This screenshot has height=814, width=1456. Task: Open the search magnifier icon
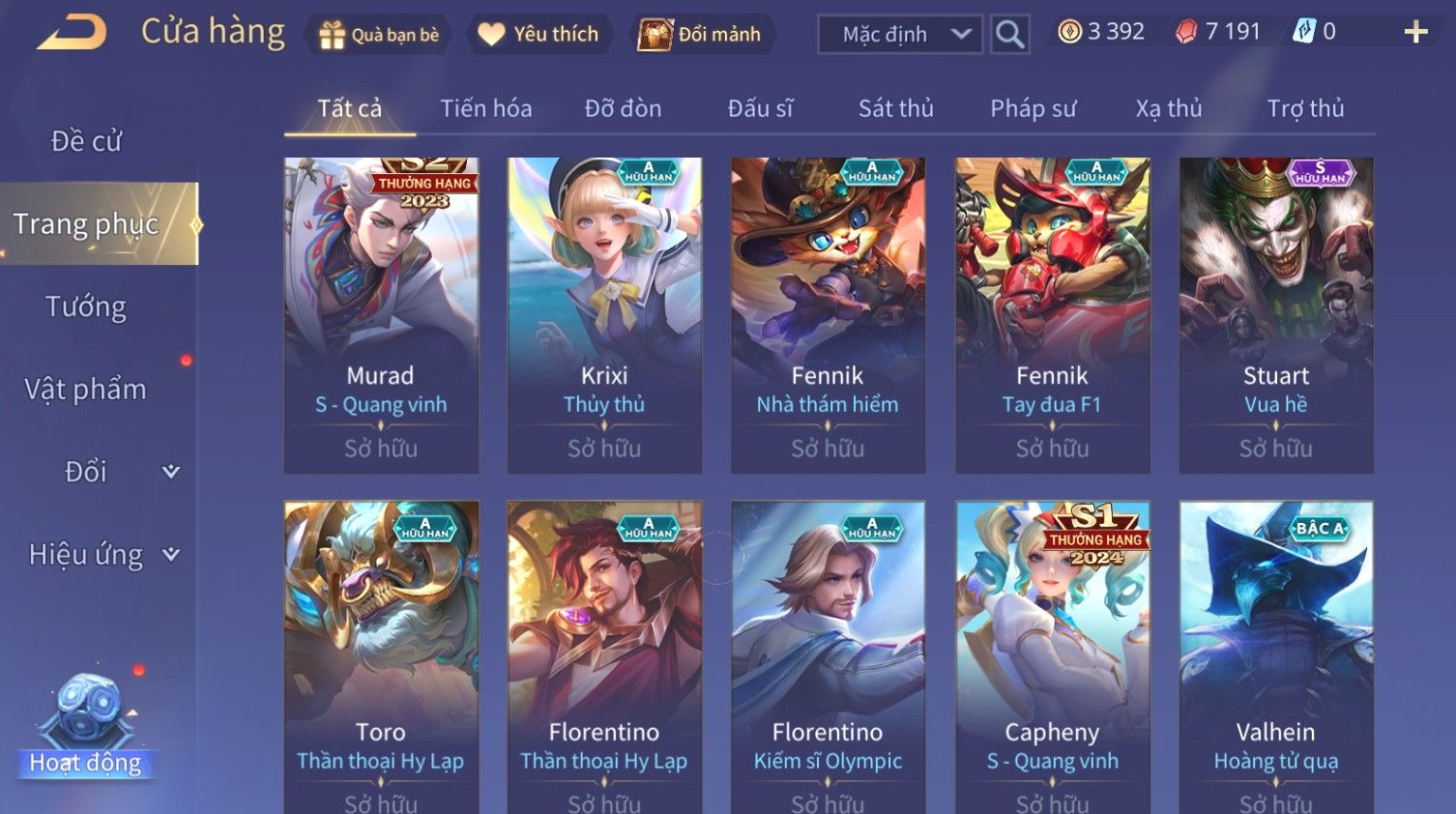pyautogui.click(x=1009, y=35)
